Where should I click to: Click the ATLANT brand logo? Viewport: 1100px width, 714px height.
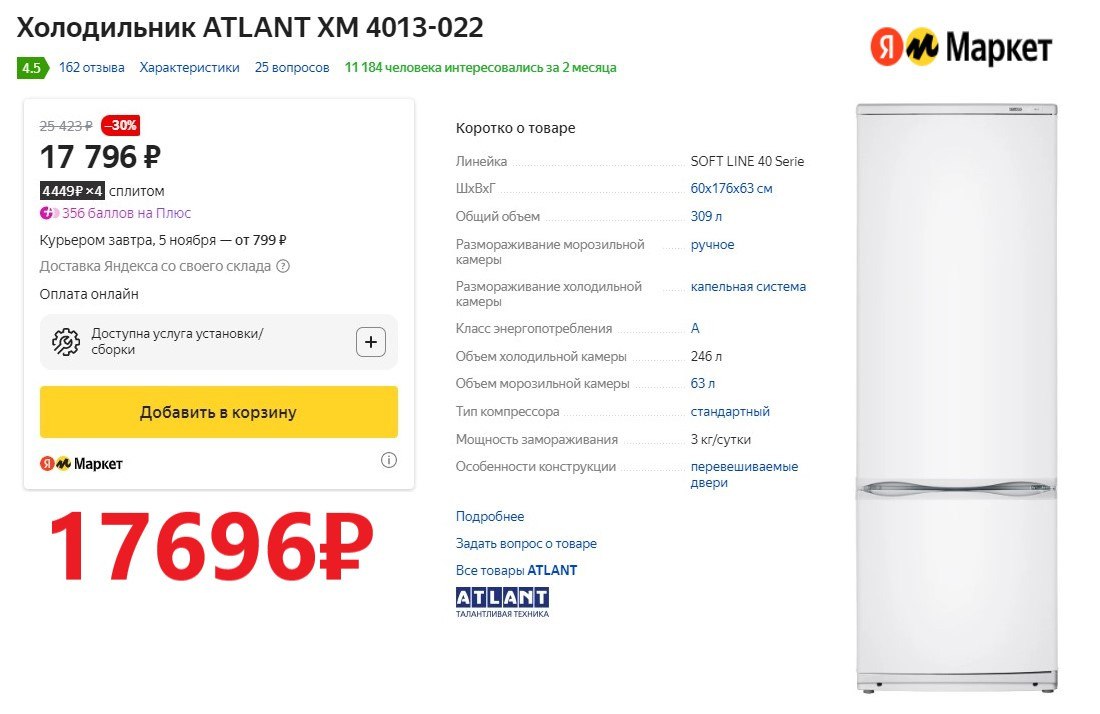(x=502, y=601)
